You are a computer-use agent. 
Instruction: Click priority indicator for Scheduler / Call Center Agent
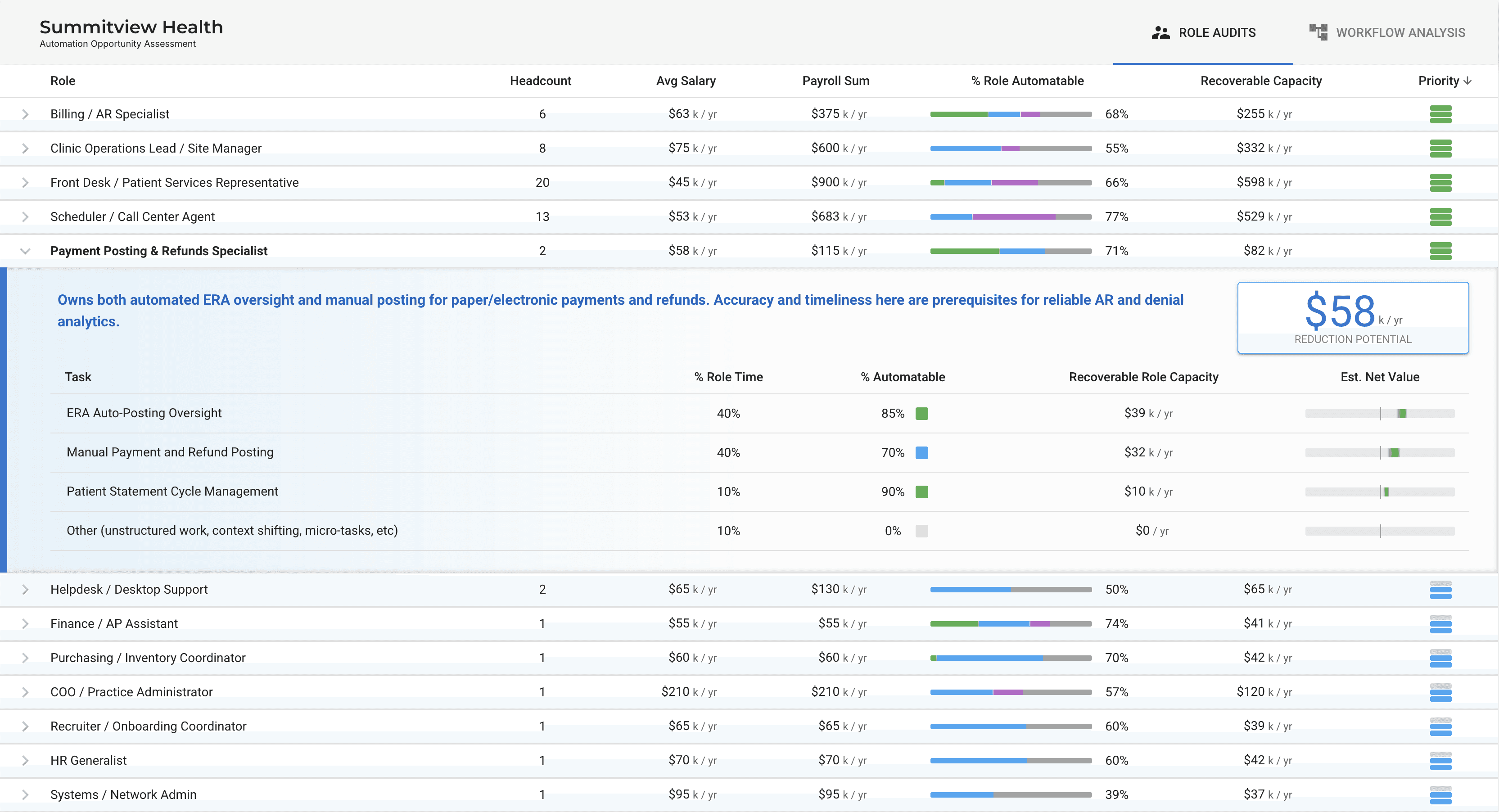coord(1441,217)
